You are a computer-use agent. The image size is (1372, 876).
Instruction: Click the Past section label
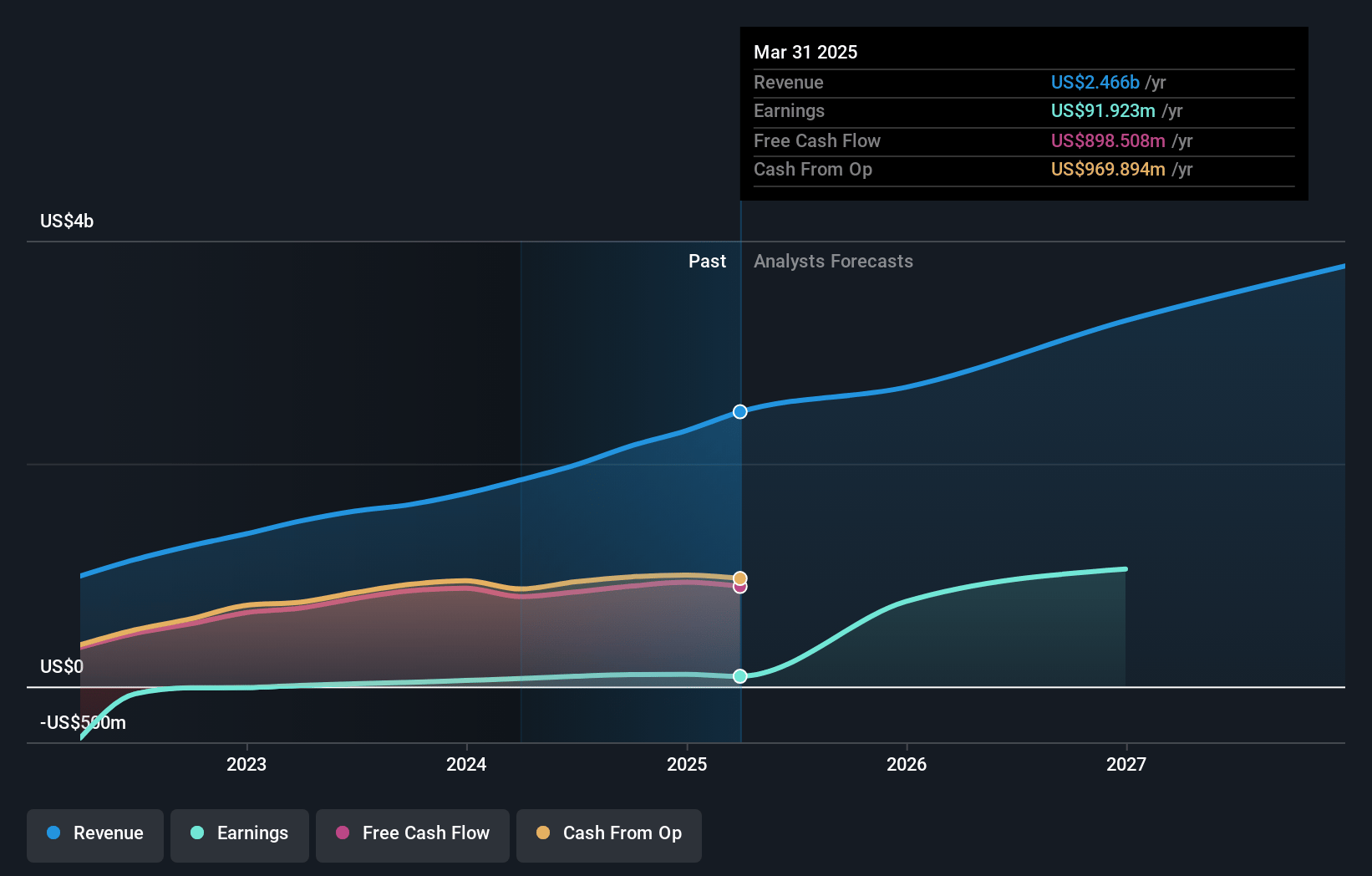[x=707, y=262]
